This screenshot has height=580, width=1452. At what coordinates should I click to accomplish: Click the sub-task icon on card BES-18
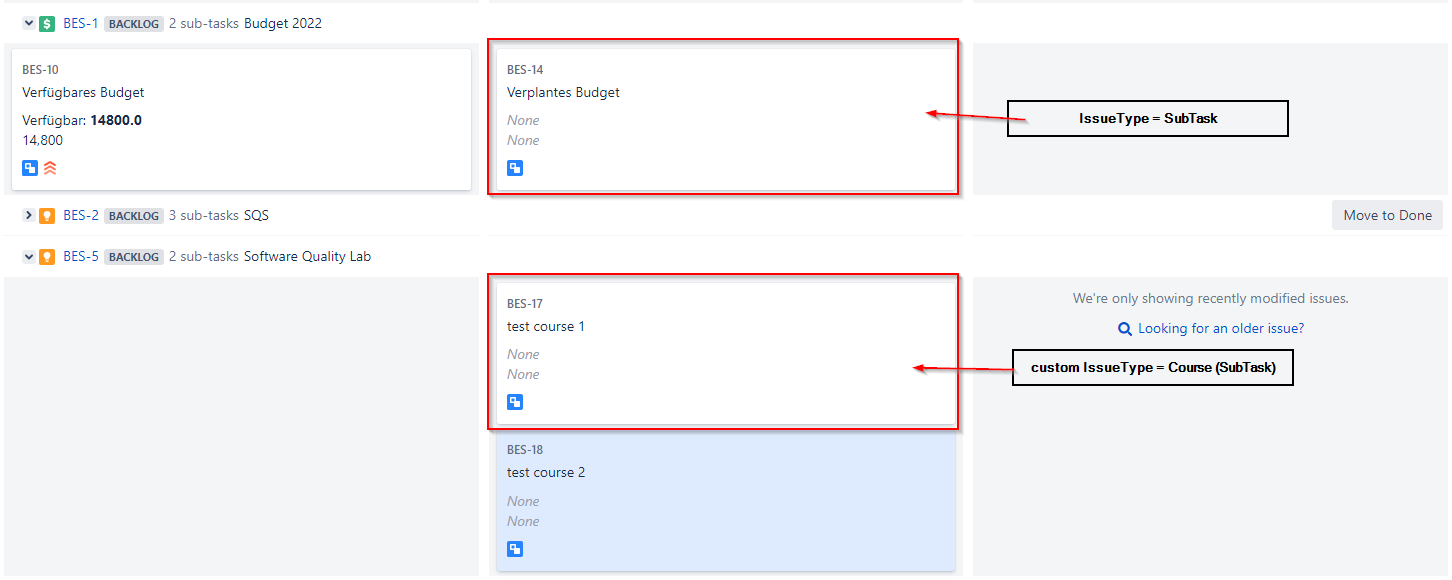click(515, 549)
